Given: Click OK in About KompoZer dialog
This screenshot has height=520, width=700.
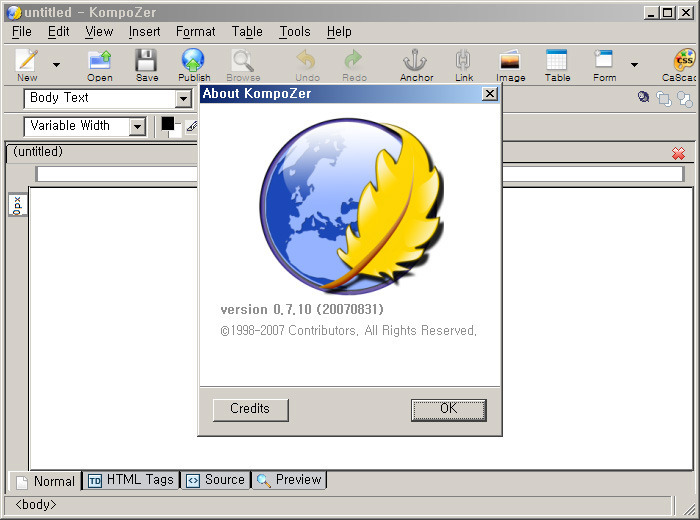Looking at the screenshot, I should [x=449, y=409].
